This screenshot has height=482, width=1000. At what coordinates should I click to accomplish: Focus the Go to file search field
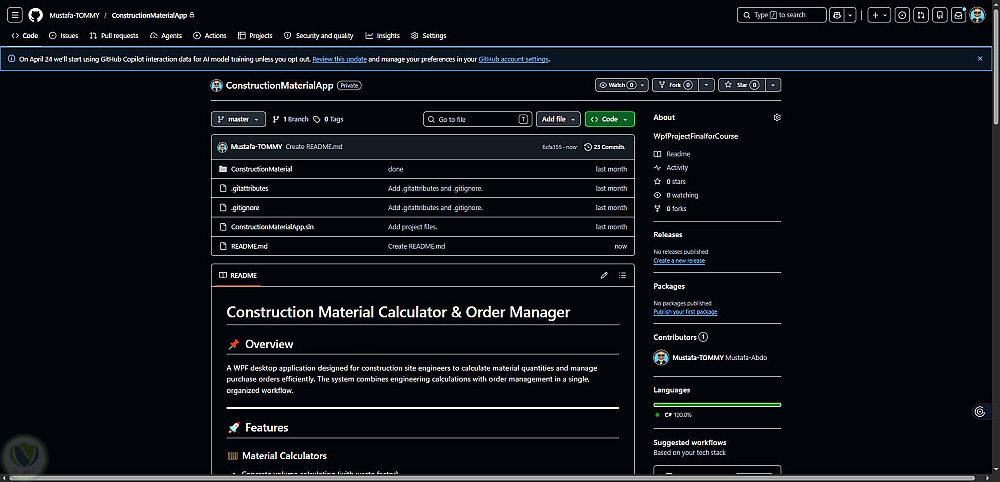pos(478,119)
